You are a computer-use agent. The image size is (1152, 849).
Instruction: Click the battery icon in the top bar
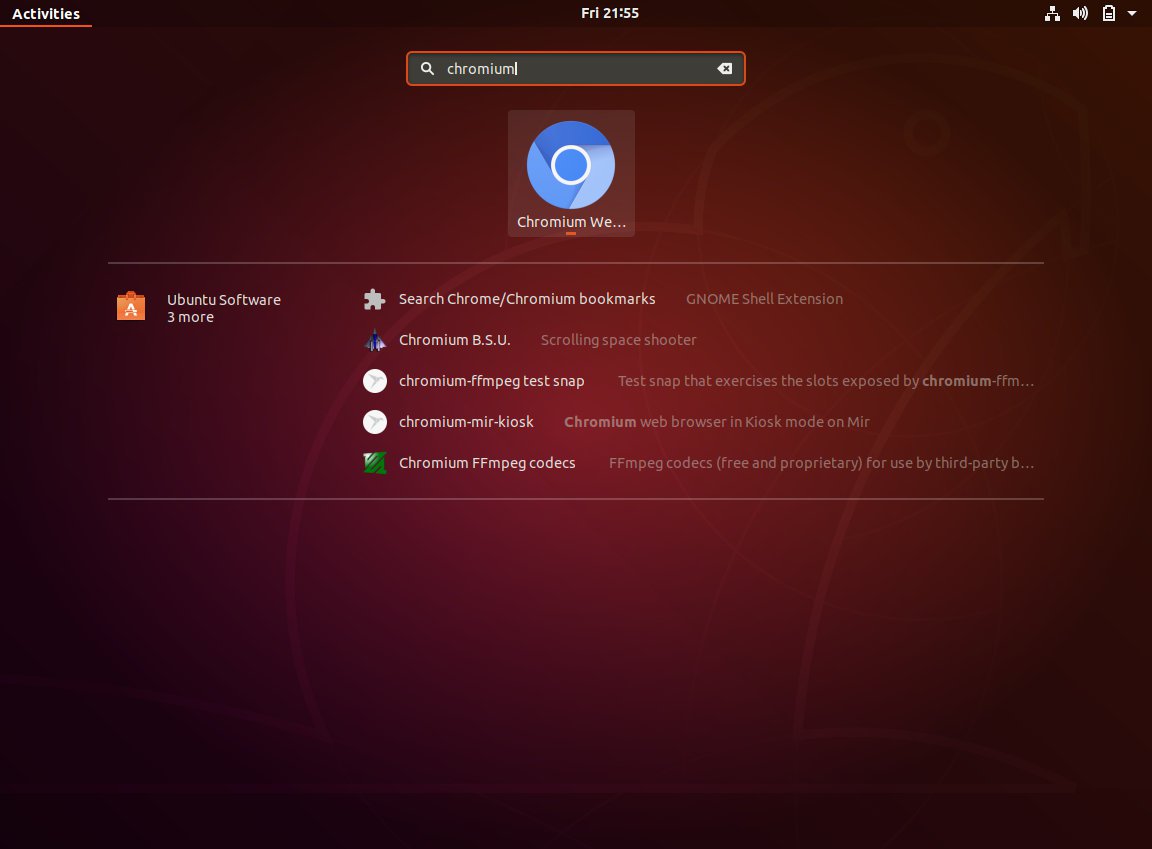click(x=1108, y=13)
